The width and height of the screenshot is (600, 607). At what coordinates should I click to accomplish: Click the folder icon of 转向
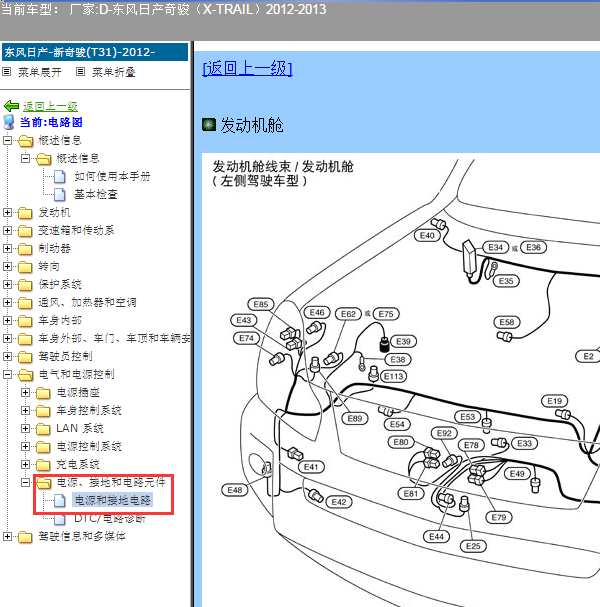[x=25, y=267]
